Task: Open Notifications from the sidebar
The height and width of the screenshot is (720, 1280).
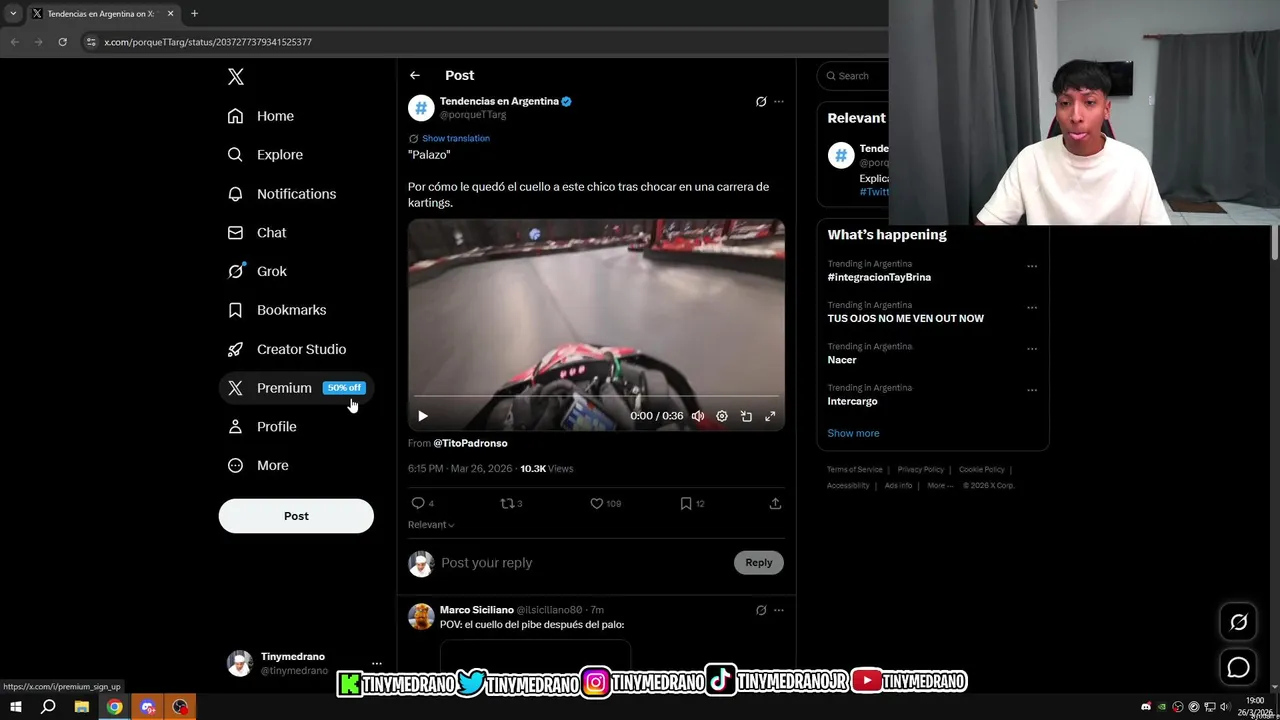Action: pos(282,194)
